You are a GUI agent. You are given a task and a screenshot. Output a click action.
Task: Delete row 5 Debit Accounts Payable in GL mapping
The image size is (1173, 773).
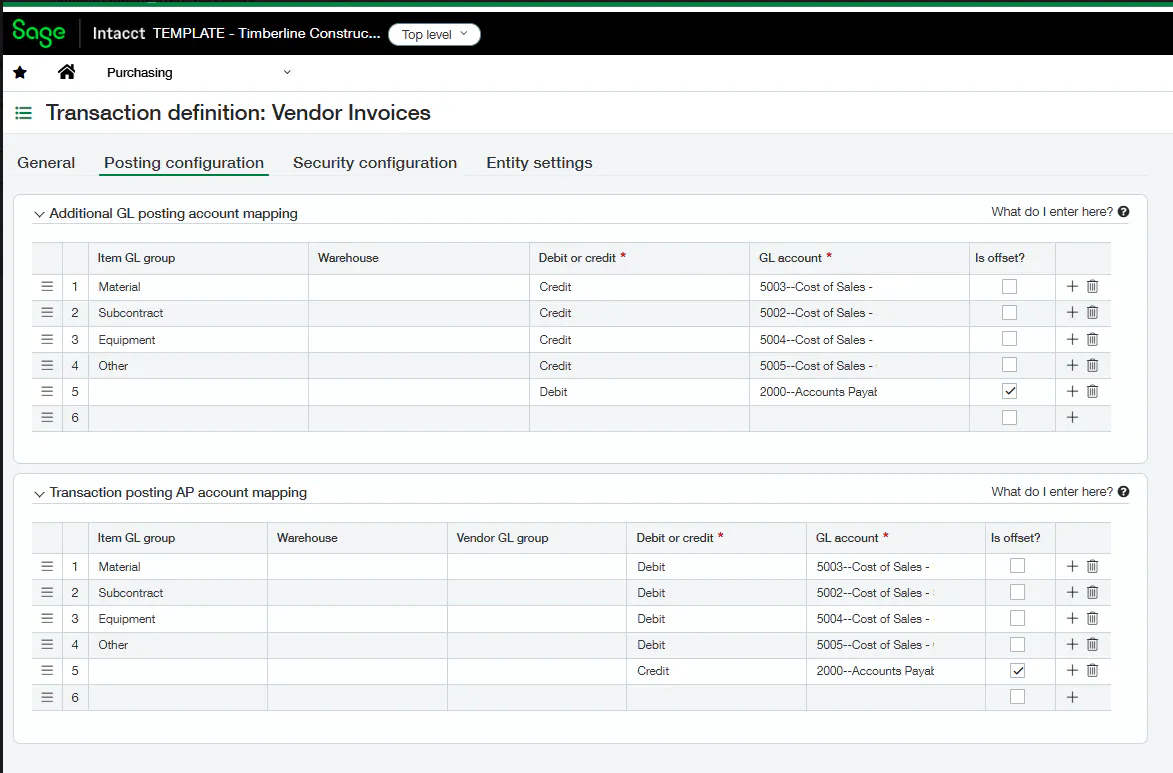[x=1092, y=391]
